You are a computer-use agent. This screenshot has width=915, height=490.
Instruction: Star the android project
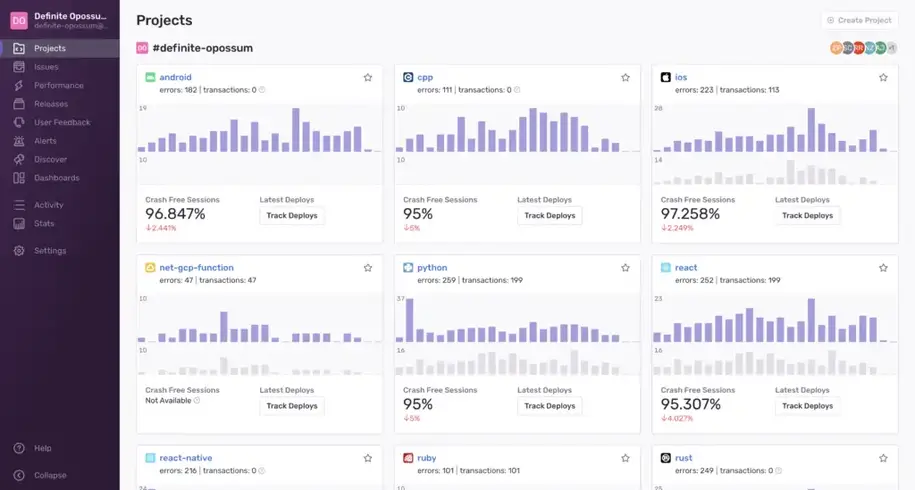[368, 77]
